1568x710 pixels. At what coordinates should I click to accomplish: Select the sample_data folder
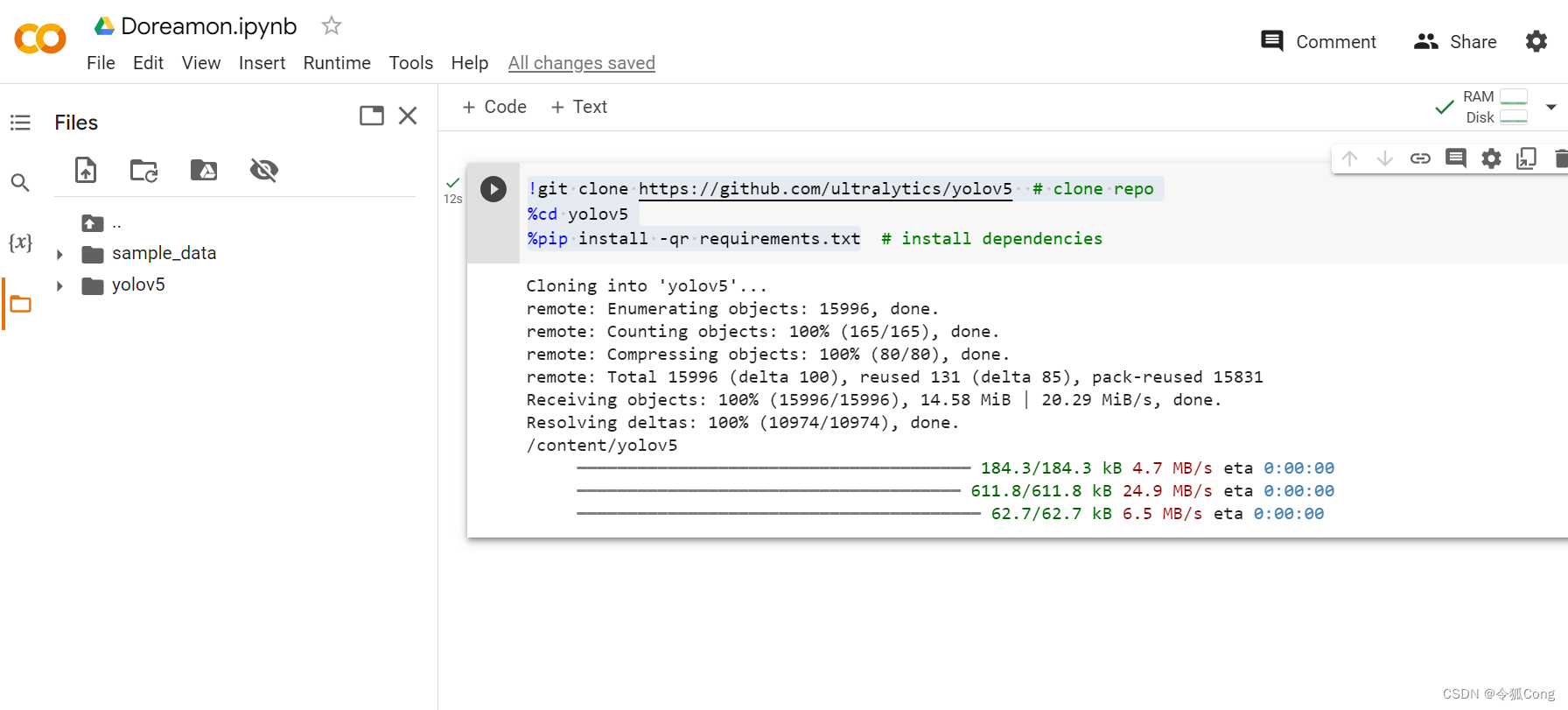tap(164, 253)
